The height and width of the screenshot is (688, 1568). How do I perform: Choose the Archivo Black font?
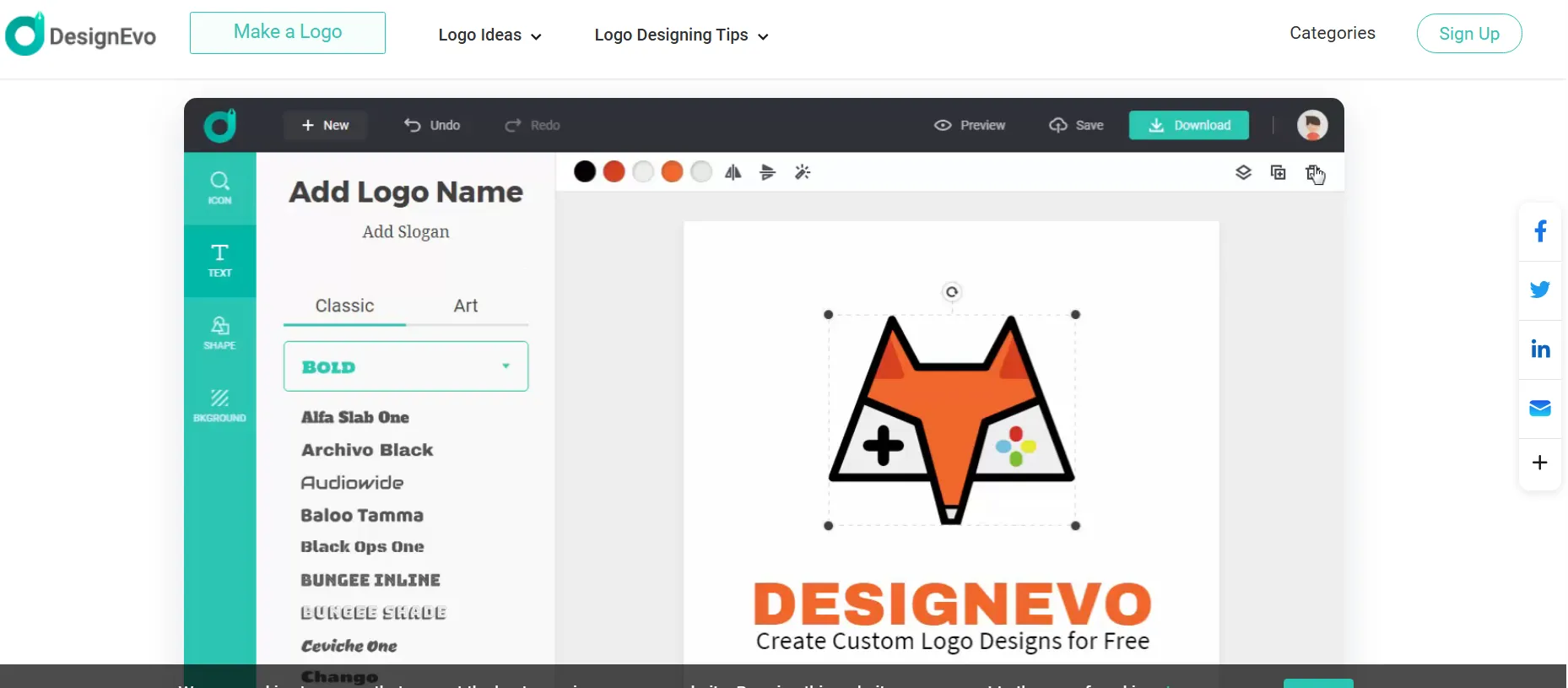[367, 450]
